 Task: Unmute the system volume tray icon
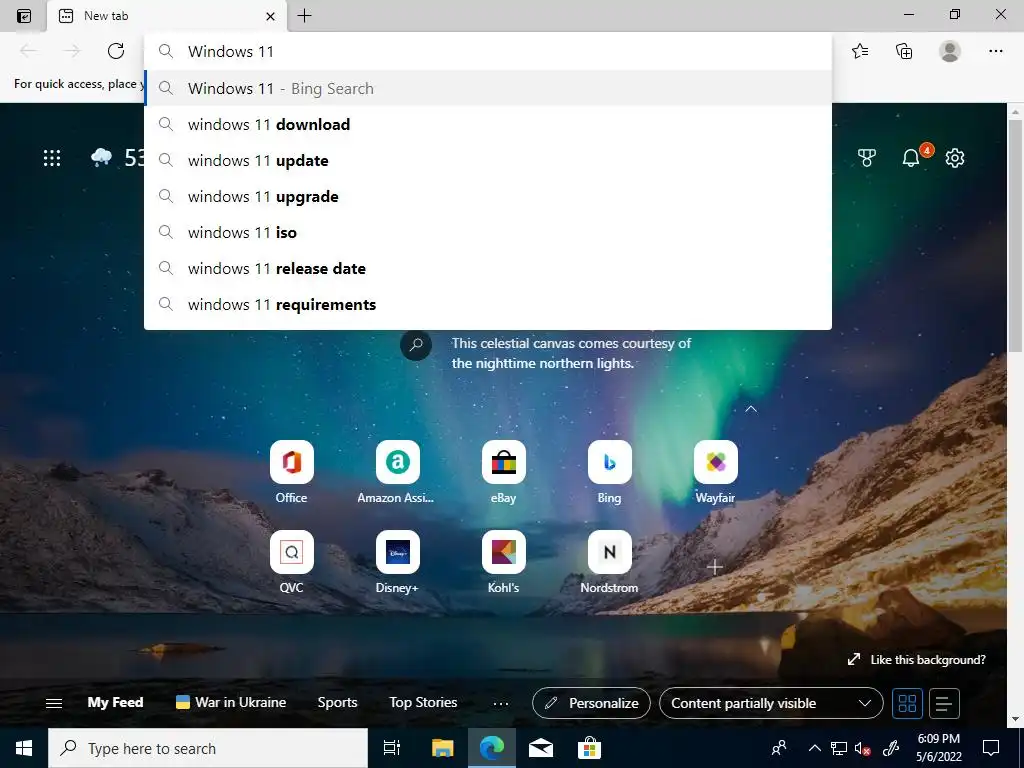click(x=863, y=748)
